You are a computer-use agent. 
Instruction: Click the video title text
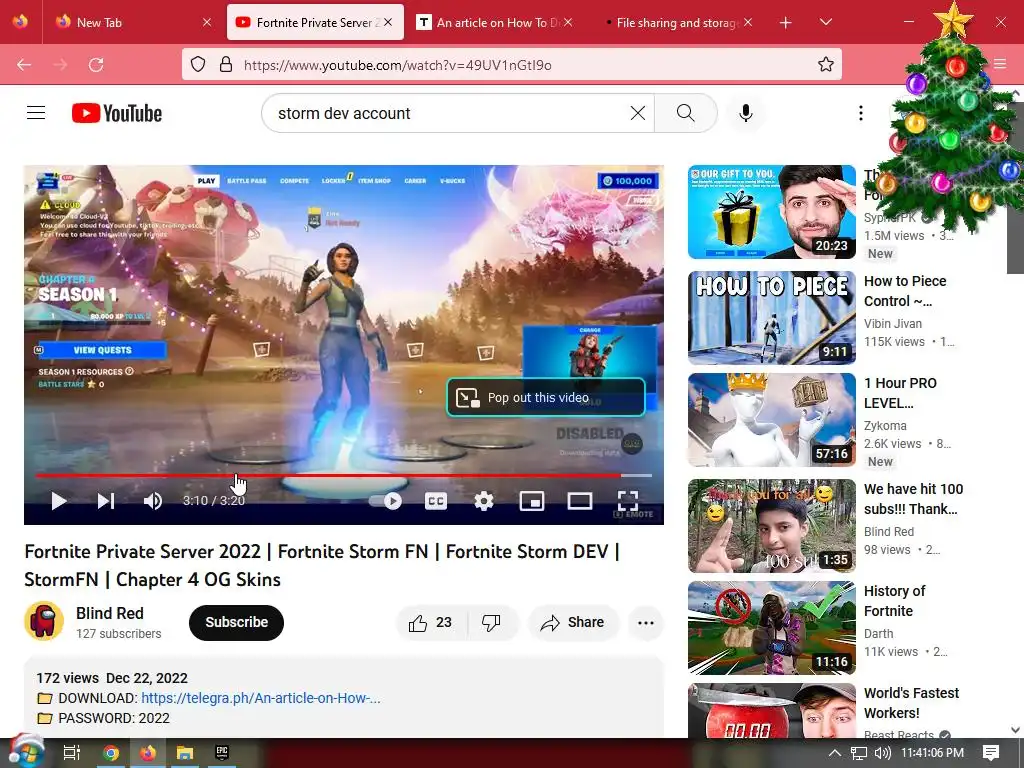[x=322, y=566]
